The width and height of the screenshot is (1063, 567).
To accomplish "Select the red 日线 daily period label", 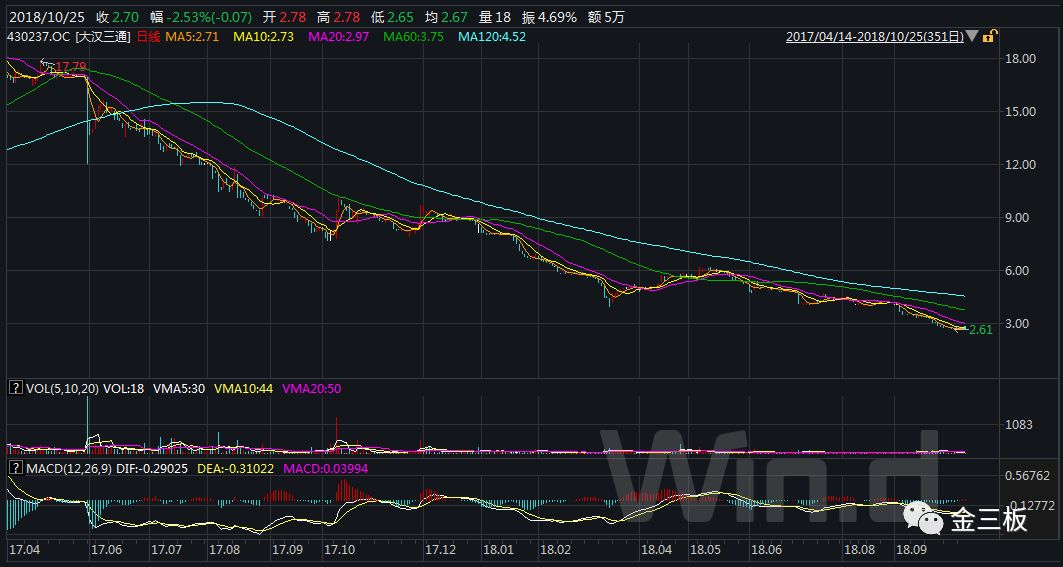I will [x=148, y=36].
